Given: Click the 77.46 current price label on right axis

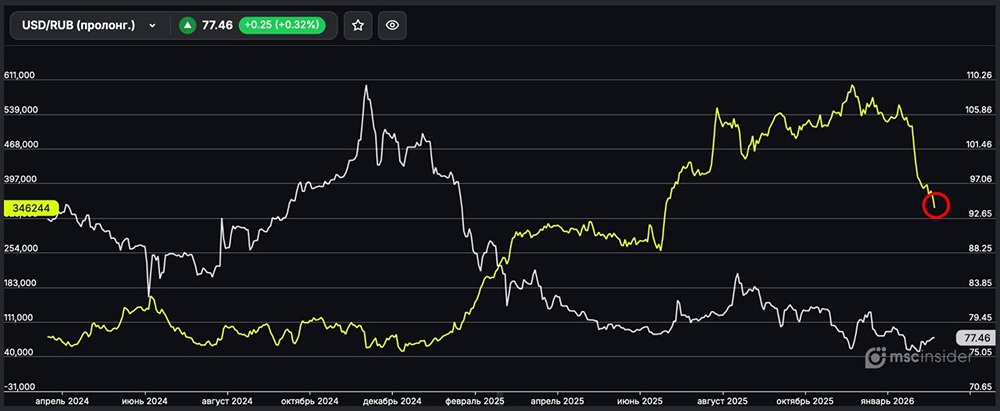Looking at the screenshot, I should coord(978,338).
